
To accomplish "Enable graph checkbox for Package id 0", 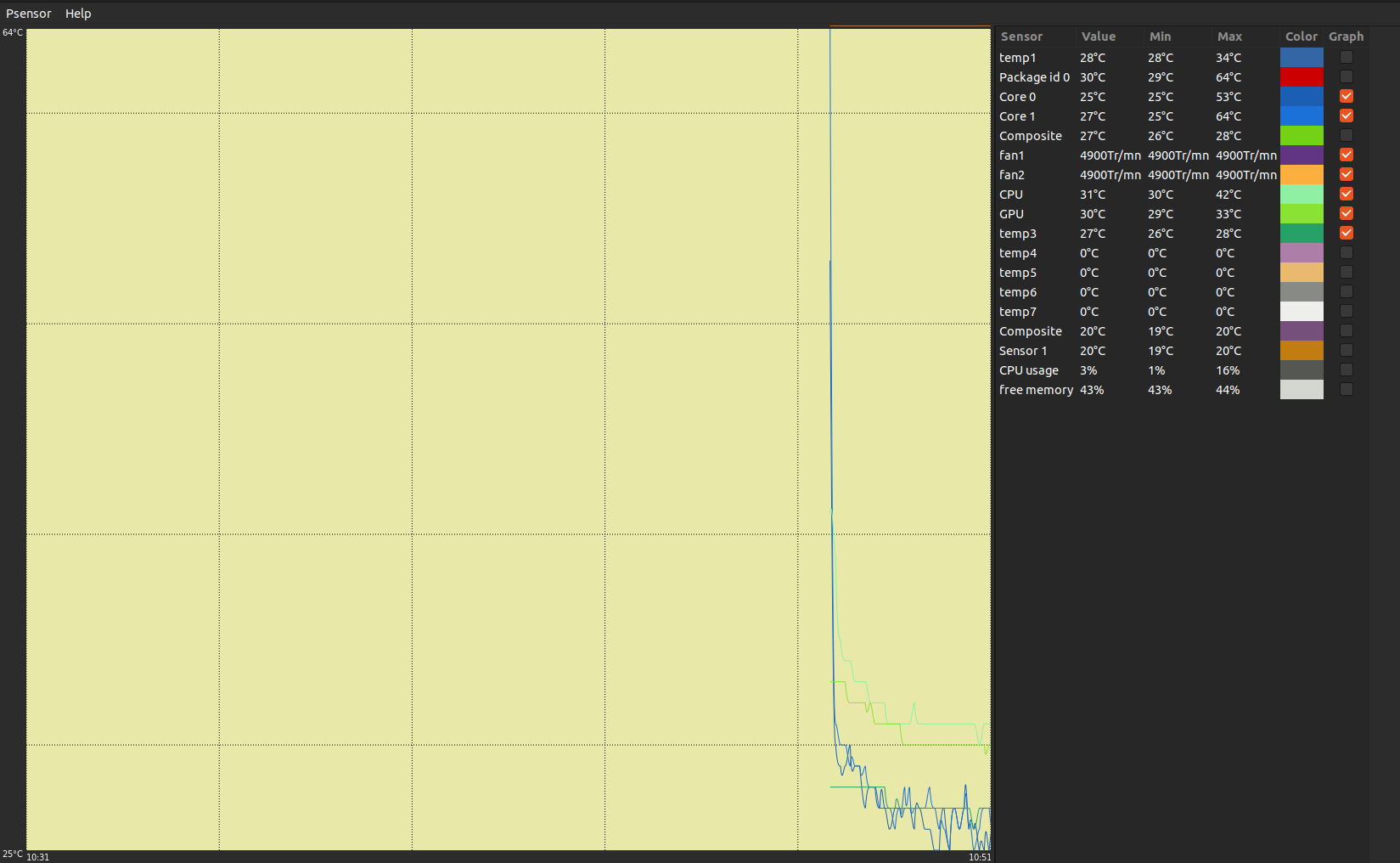I will pos(1346,76).
